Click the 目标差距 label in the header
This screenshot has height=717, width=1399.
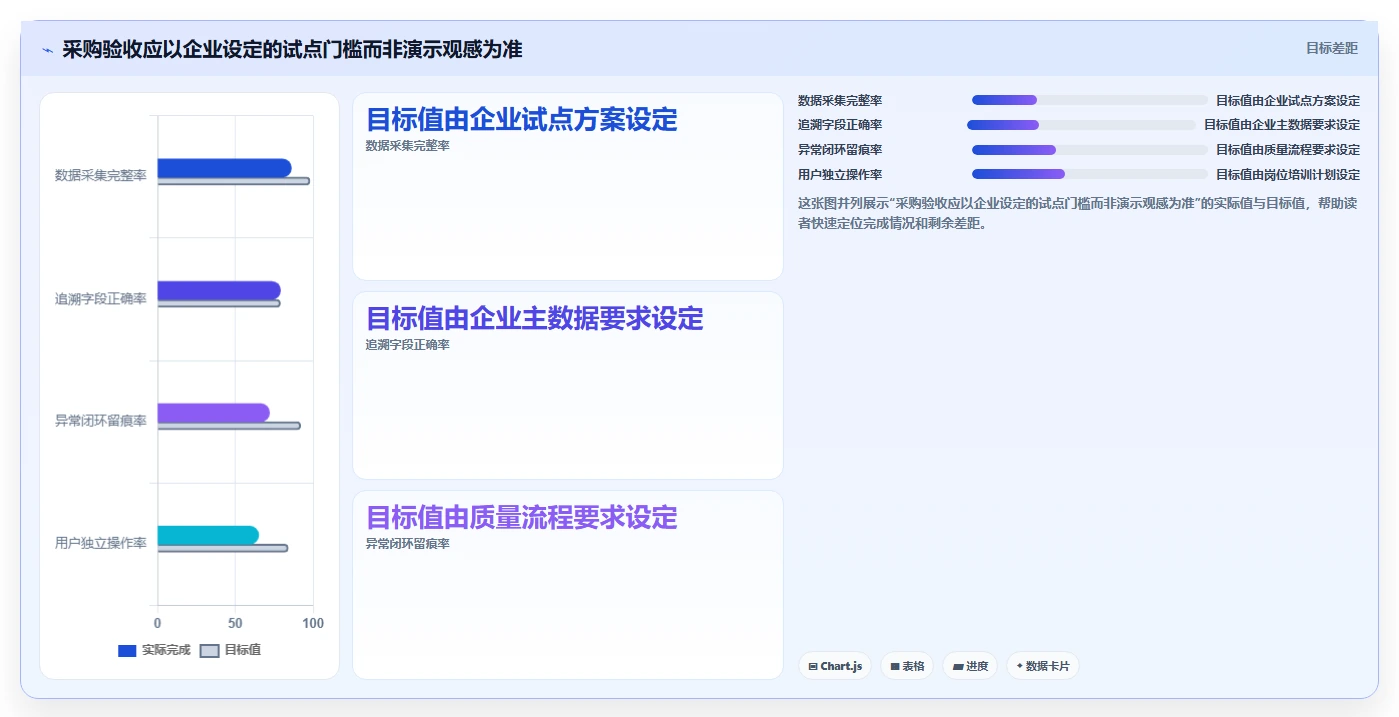[x=1332, y=48]
